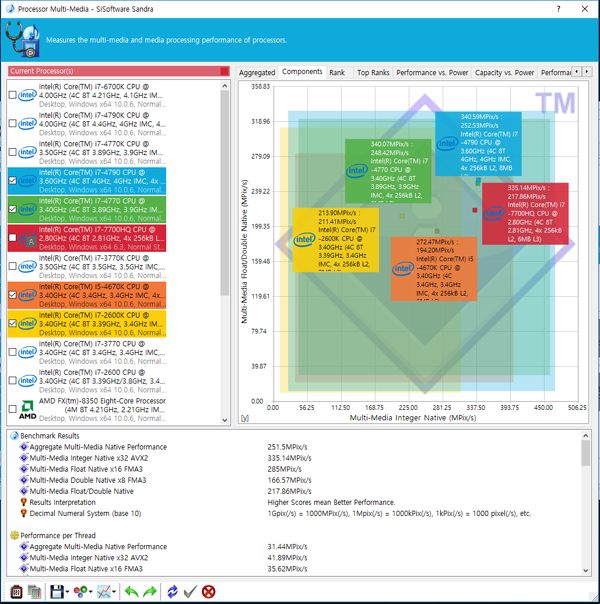Click the stethoscope multi-media header icon

tap(23, 40)
